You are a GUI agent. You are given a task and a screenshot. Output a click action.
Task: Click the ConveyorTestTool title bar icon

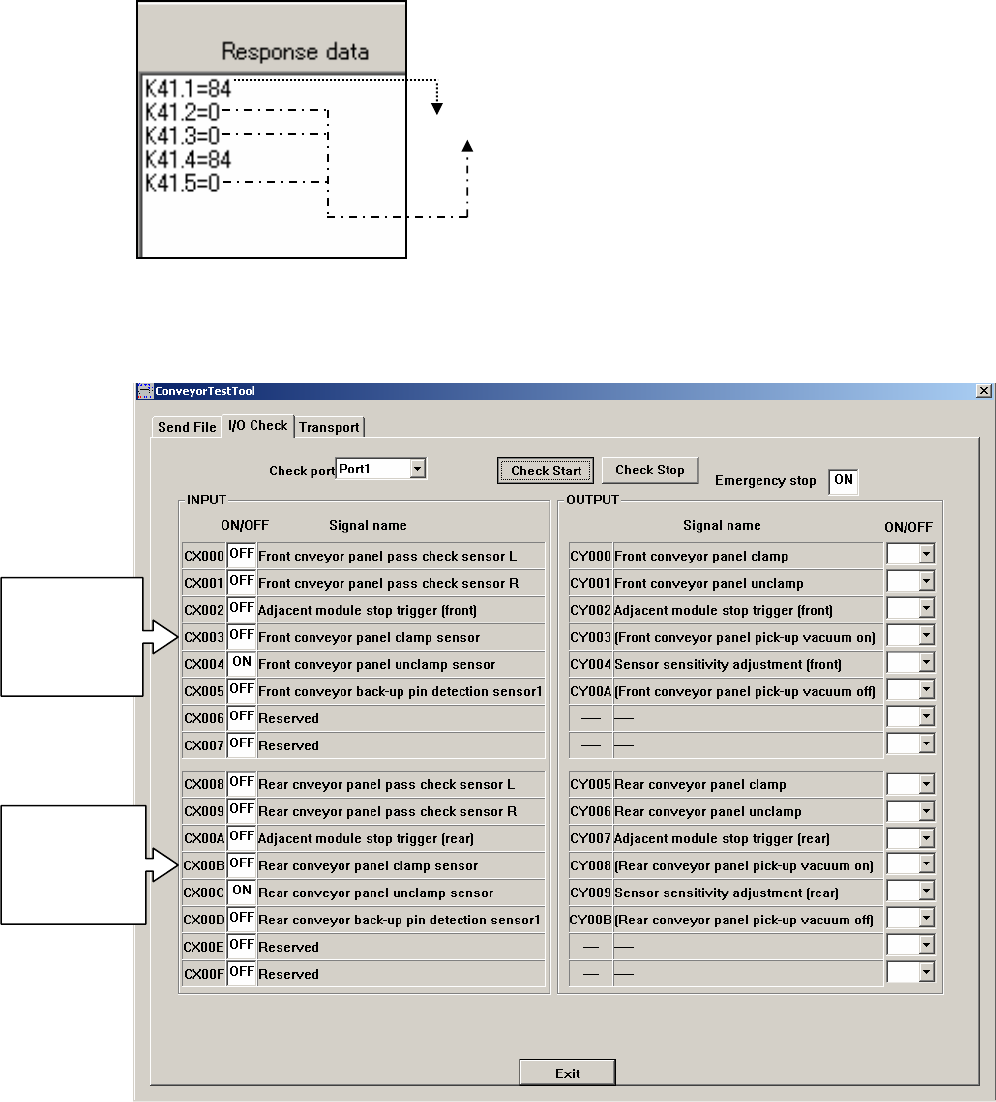[x=145, y=391]
